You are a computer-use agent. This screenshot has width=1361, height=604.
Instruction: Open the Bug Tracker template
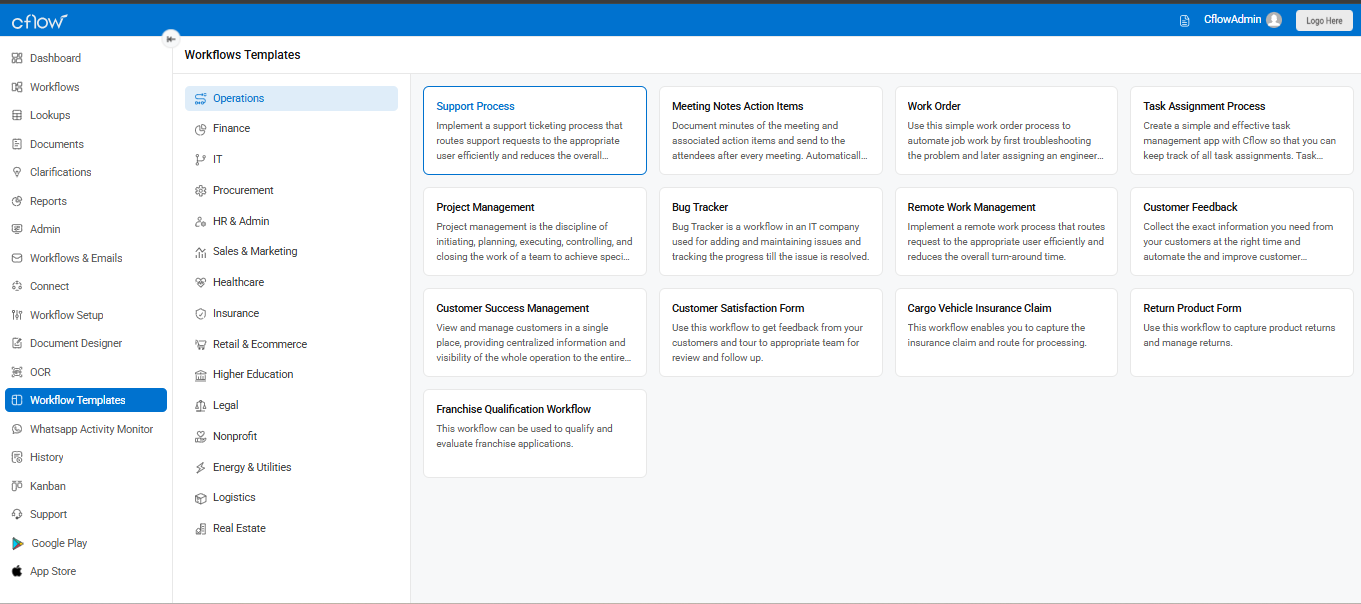[x=770, y=232]
